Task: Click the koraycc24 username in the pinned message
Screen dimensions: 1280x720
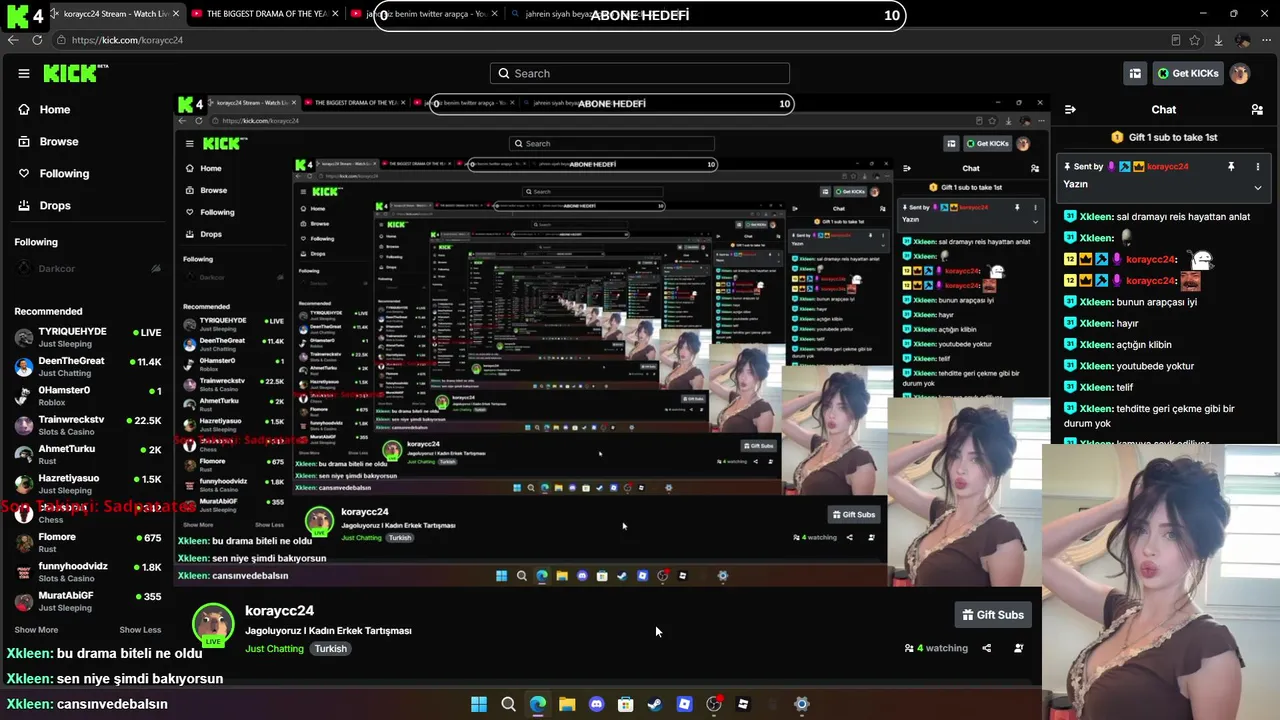Action: 1168,167
